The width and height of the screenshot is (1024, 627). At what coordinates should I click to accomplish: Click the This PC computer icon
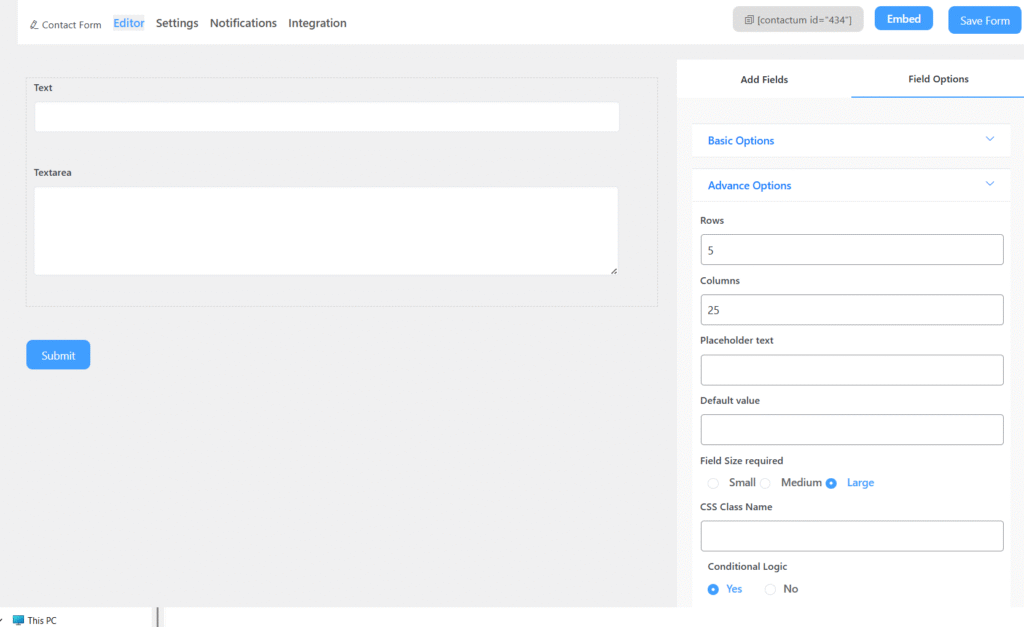click(x=18, y=620)
